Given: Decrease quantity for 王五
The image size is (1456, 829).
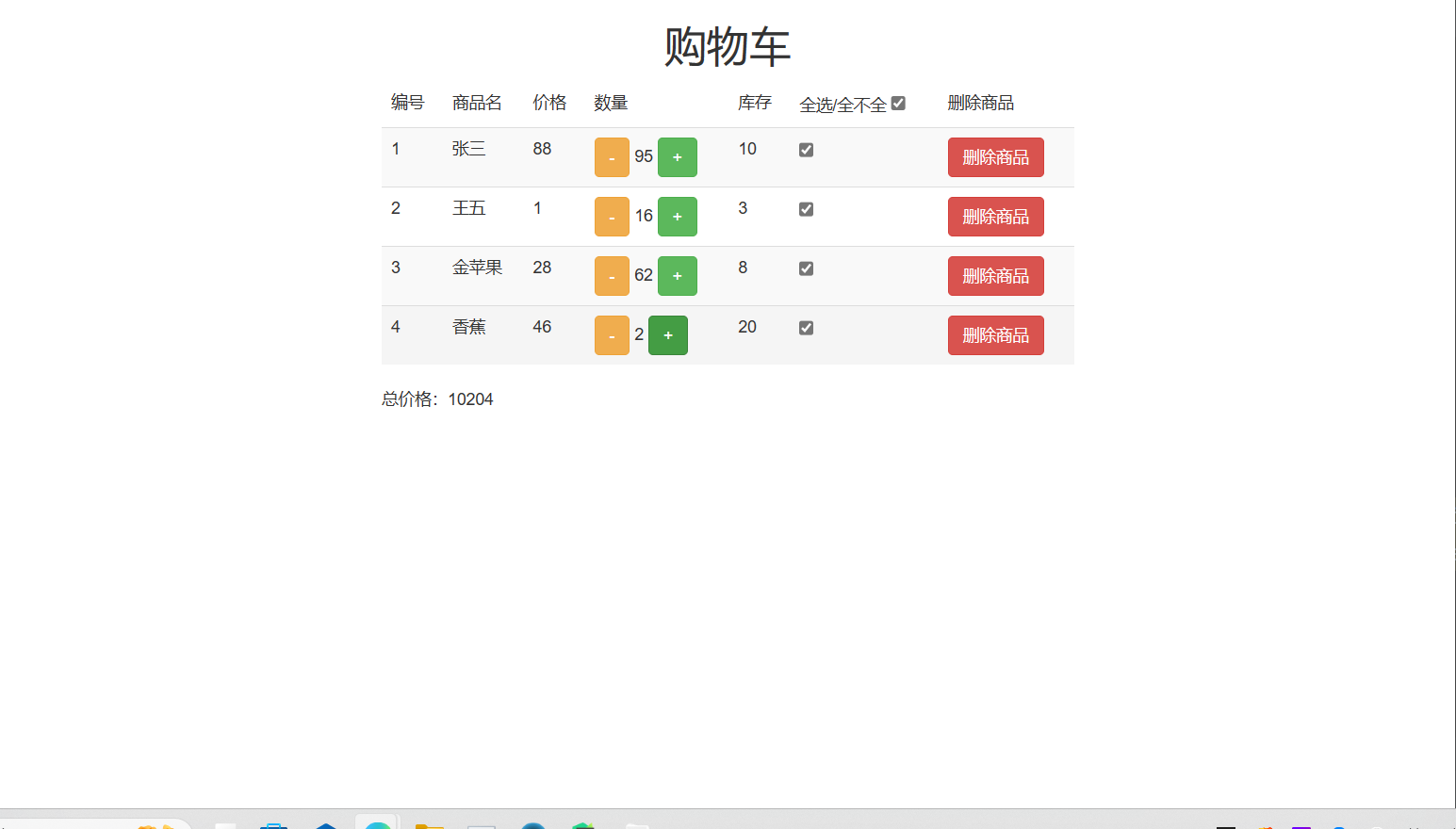Looking at the screenshot, I should click(612, 217).
